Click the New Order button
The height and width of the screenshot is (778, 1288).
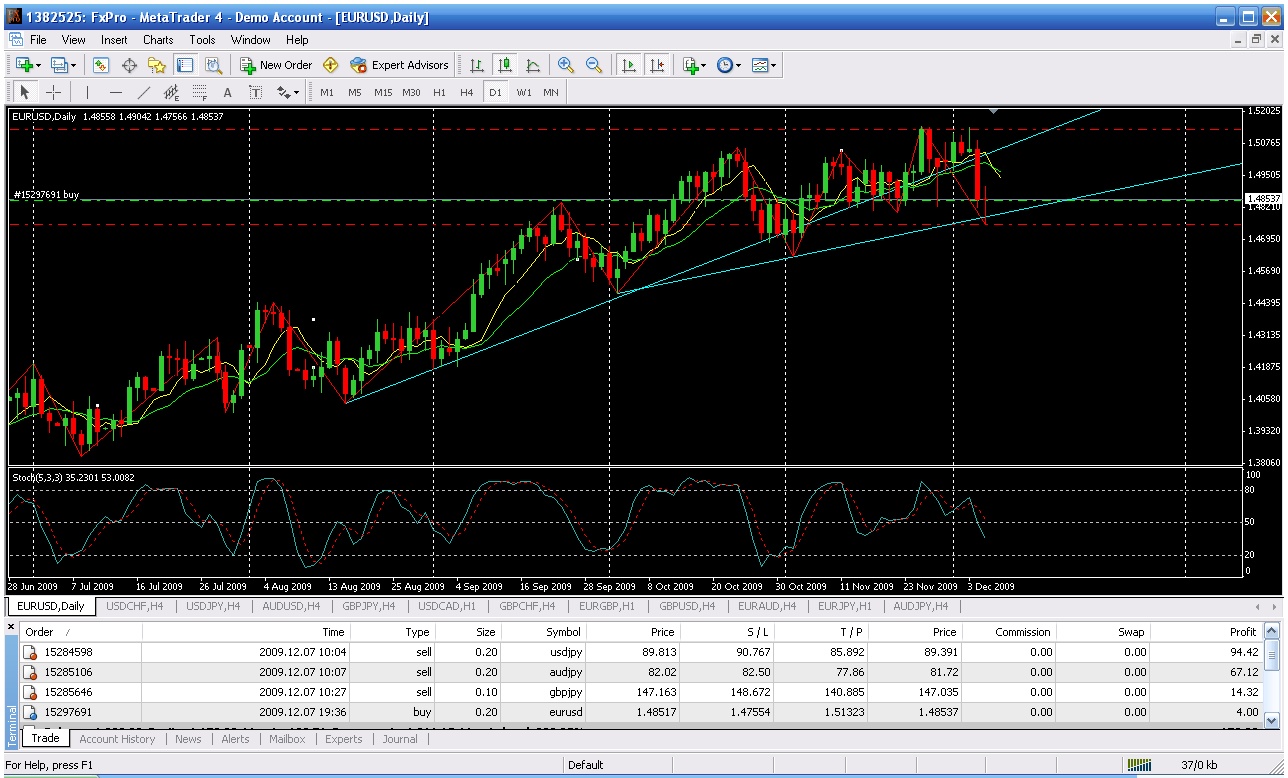(277, 65)
